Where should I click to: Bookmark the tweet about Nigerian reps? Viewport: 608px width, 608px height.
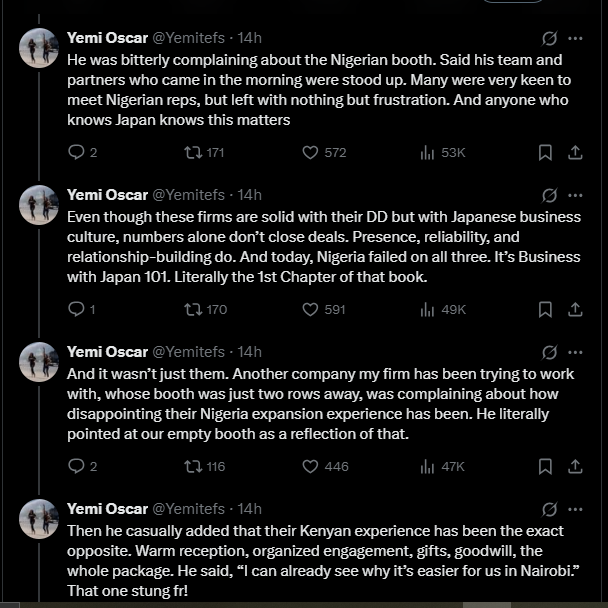point(545,152)
